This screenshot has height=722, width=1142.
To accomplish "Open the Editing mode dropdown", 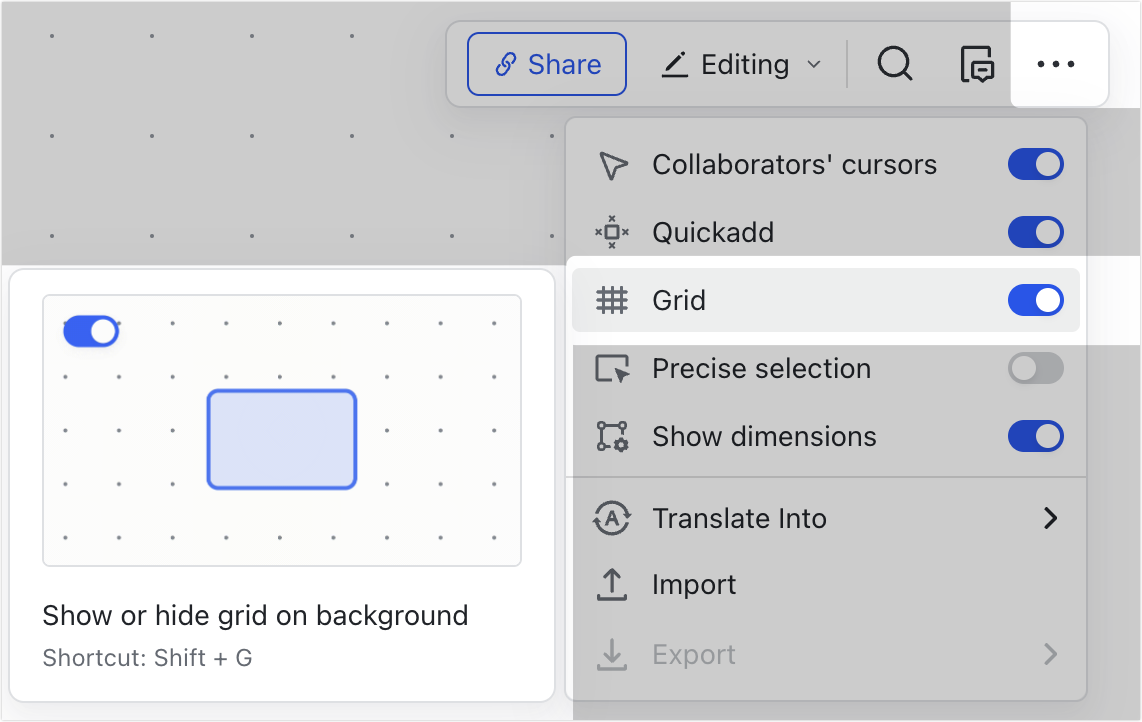I will click(740, 63).
